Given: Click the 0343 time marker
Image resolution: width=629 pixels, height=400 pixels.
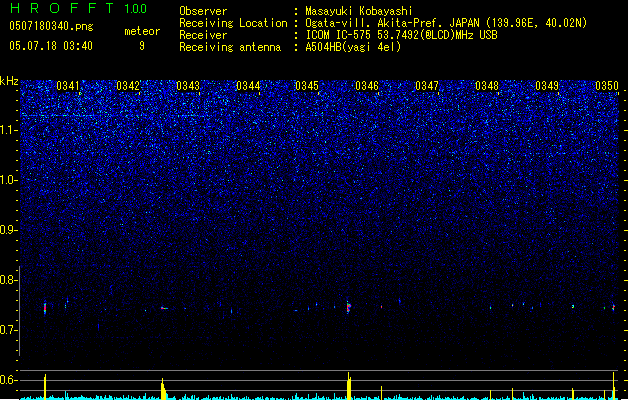Looking at the screenshot, I should (x=188, y=86).
